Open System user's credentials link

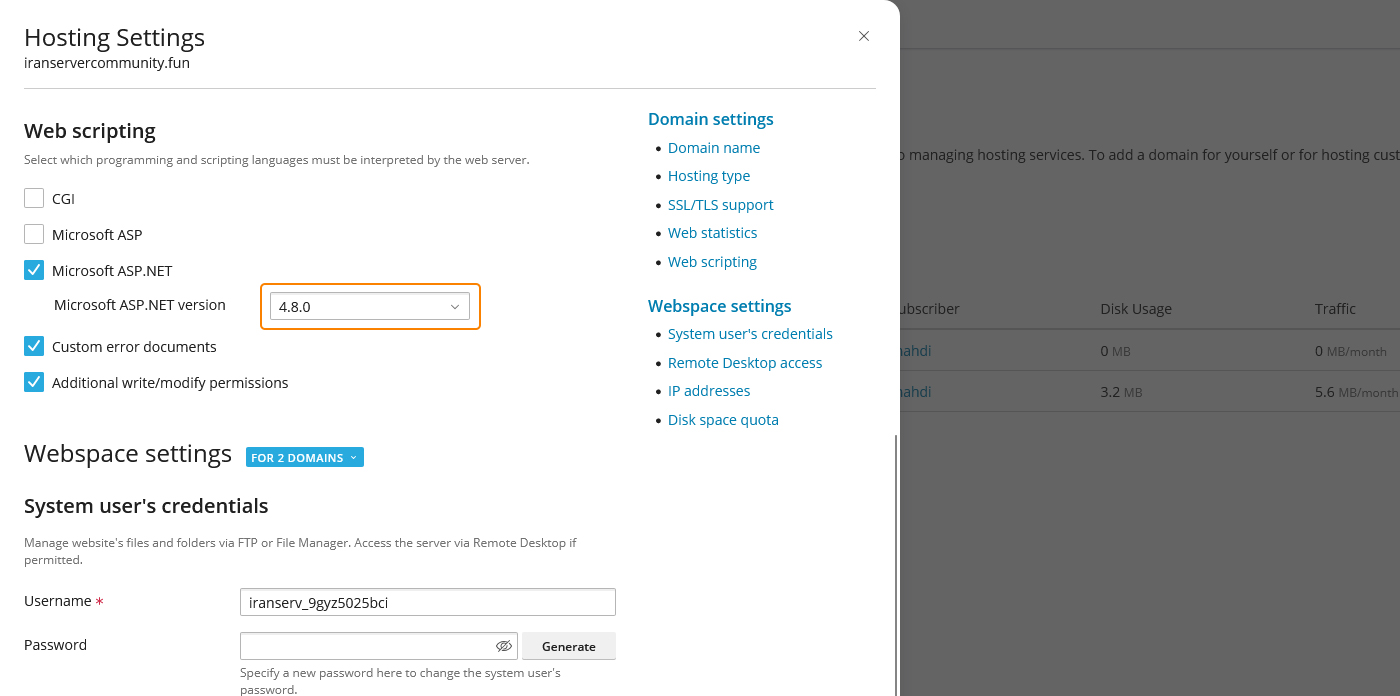750,334
